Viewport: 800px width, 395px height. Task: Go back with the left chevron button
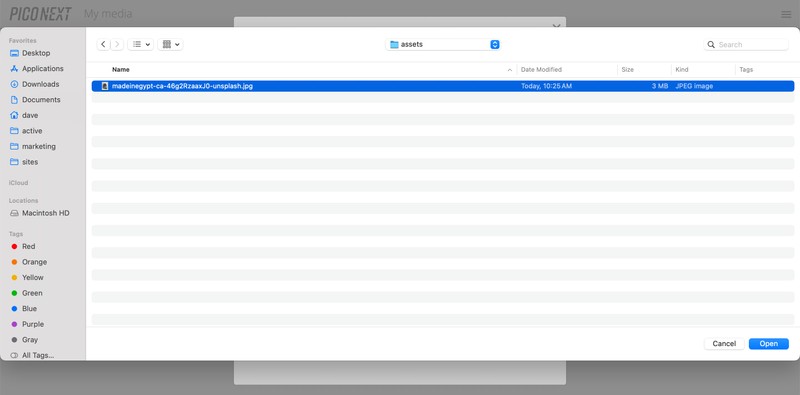point(103,44)
